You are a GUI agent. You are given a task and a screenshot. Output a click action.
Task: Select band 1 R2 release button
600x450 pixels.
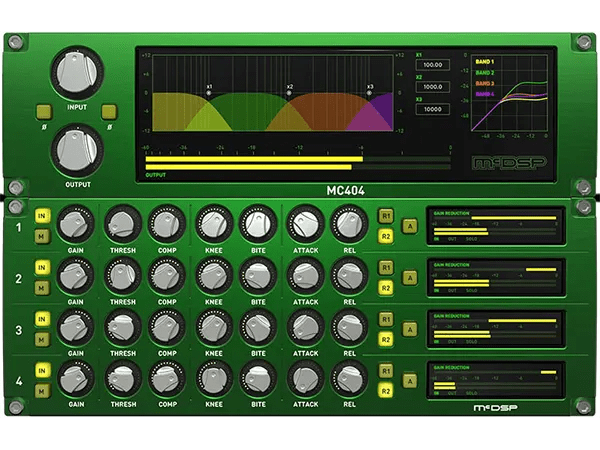[x=386, y=236]
